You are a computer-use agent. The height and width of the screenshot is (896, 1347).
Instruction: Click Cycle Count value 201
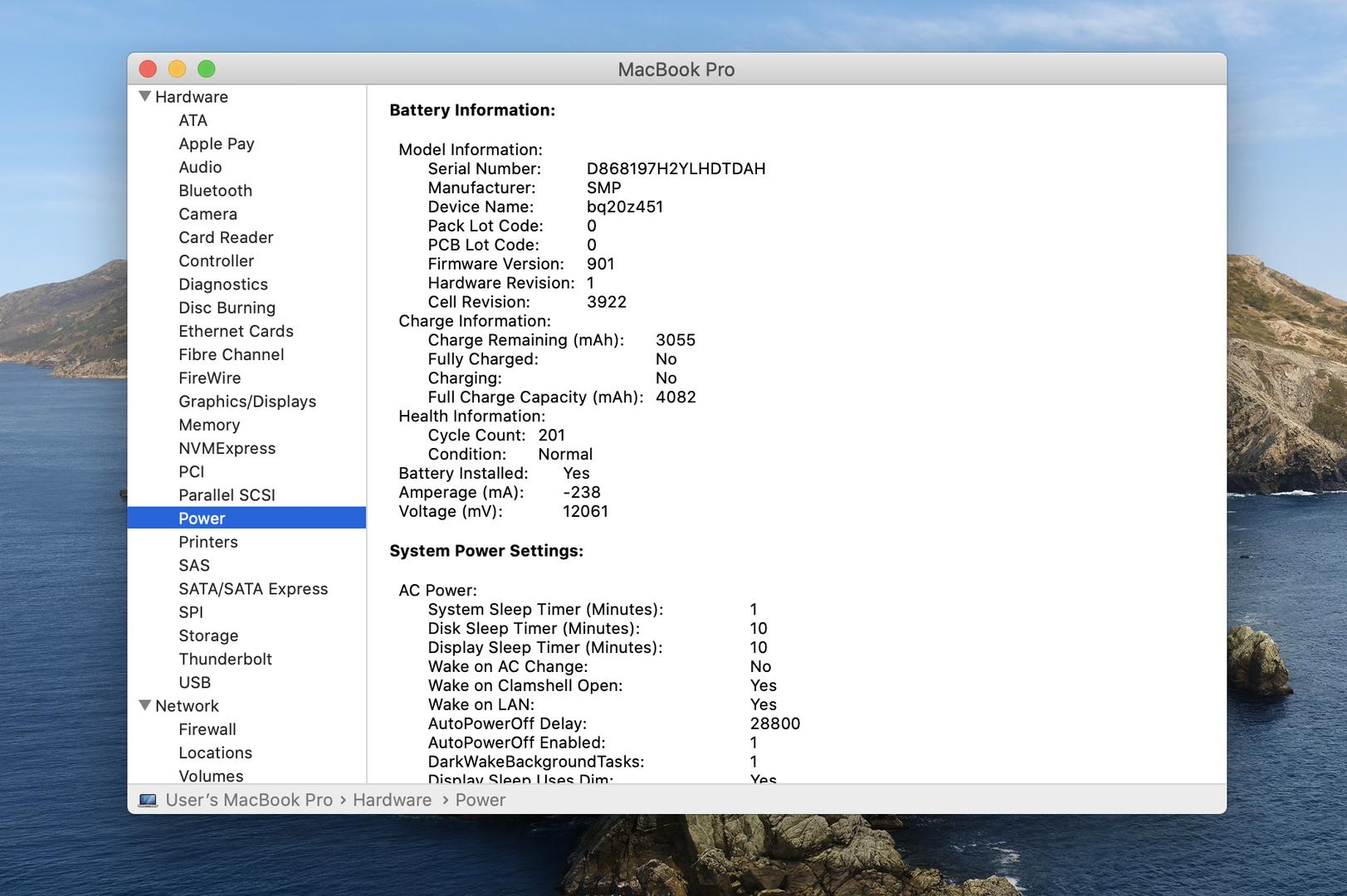point(551,436)
